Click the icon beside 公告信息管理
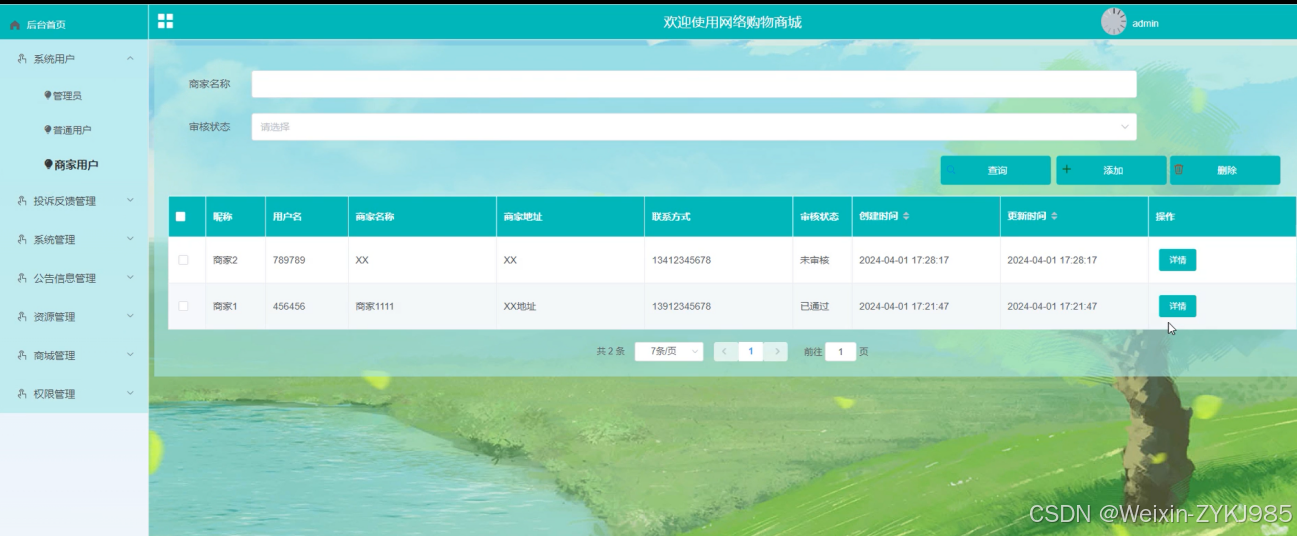 (23, 278)
